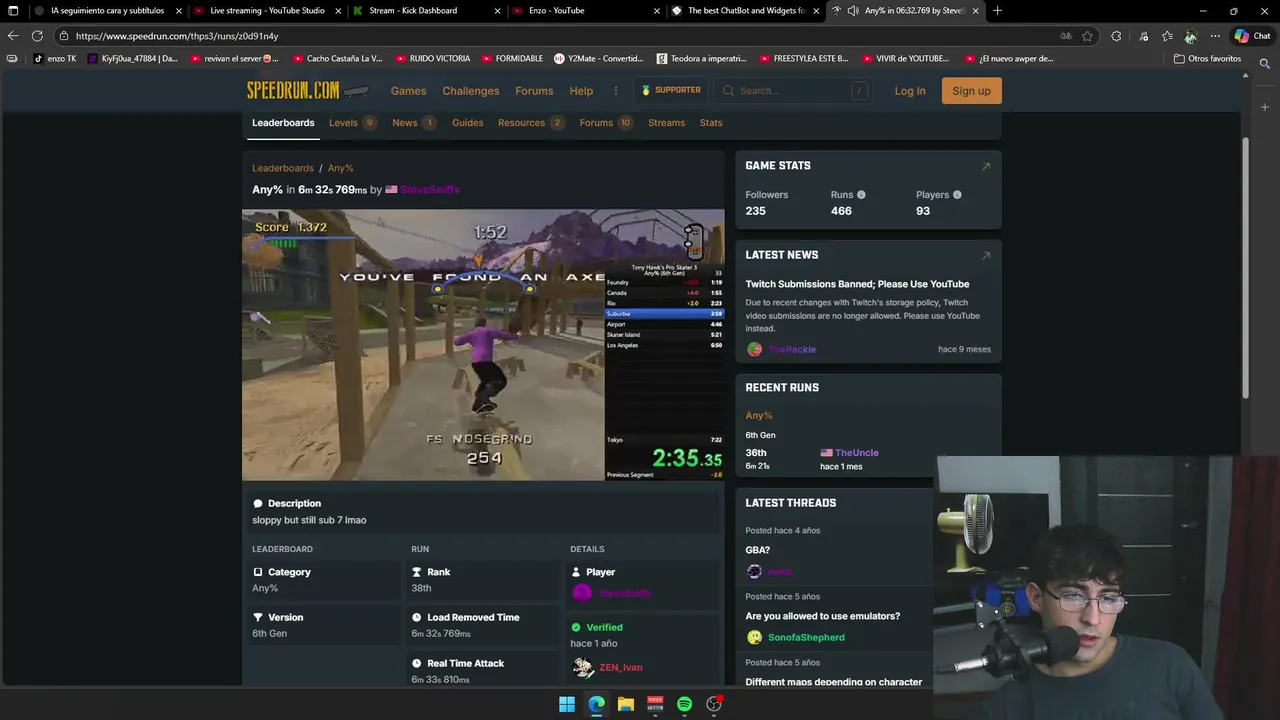This screenshot has width=1280, height=720.
Task: Open the browser Settings and more menu
Action: click(1215, 36)
